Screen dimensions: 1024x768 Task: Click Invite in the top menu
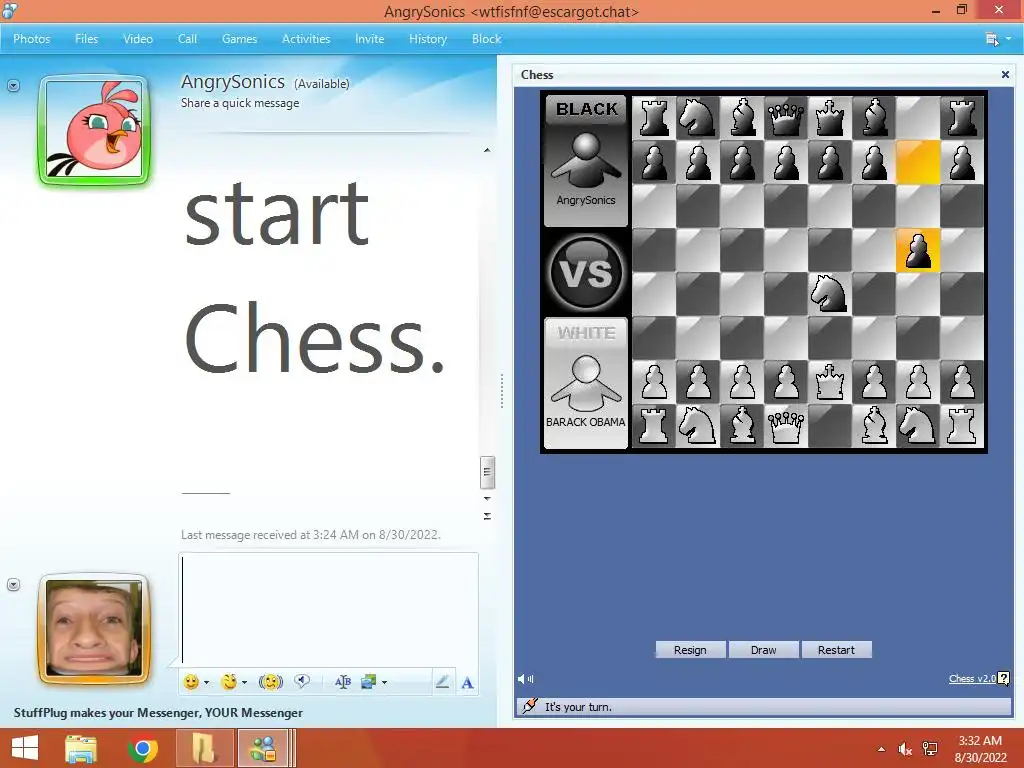(x=370, y=39)
